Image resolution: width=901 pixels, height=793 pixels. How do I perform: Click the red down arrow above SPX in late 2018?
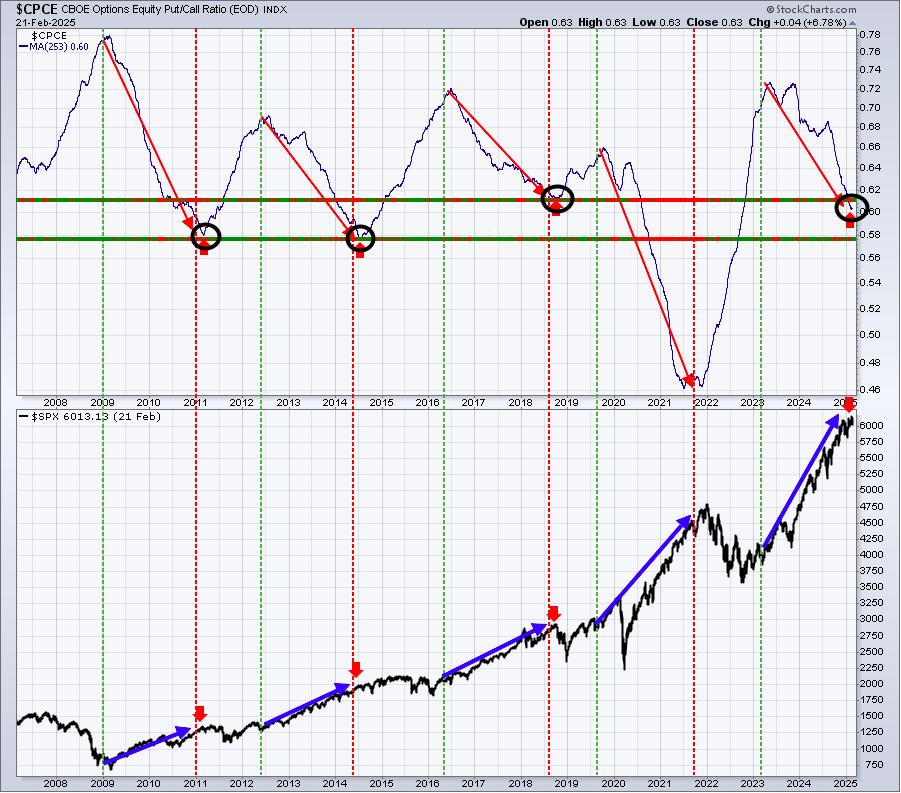click(x=553, y=613)
